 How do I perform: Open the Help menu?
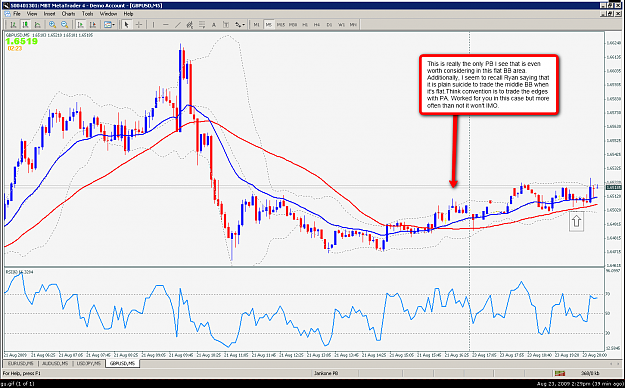tap(128, 14)
